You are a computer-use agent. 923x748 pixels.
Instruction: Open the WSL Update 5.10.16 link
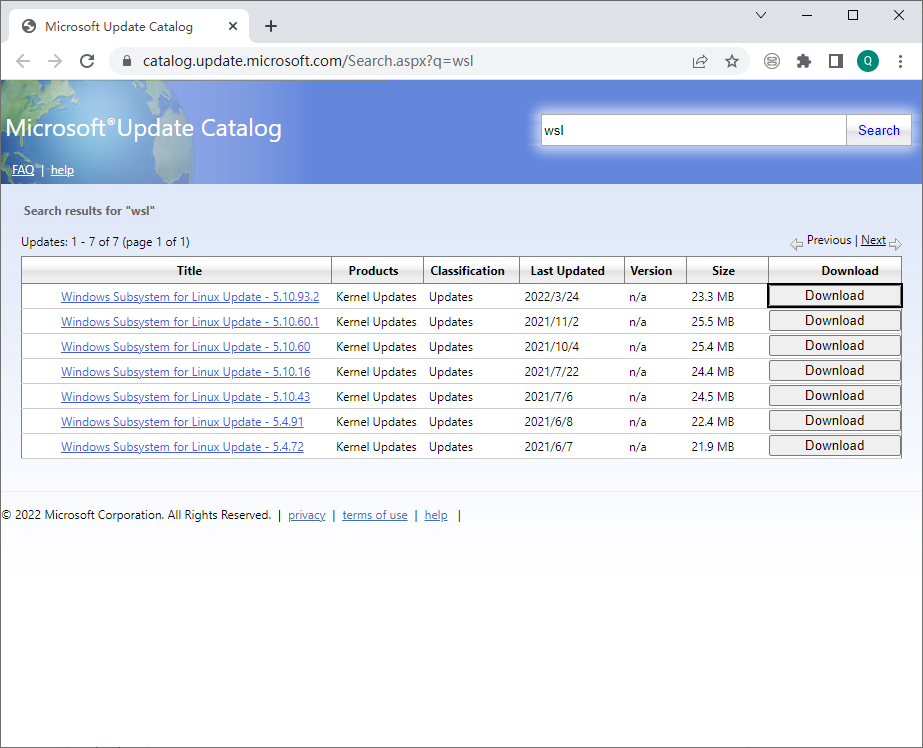point(185,372)
